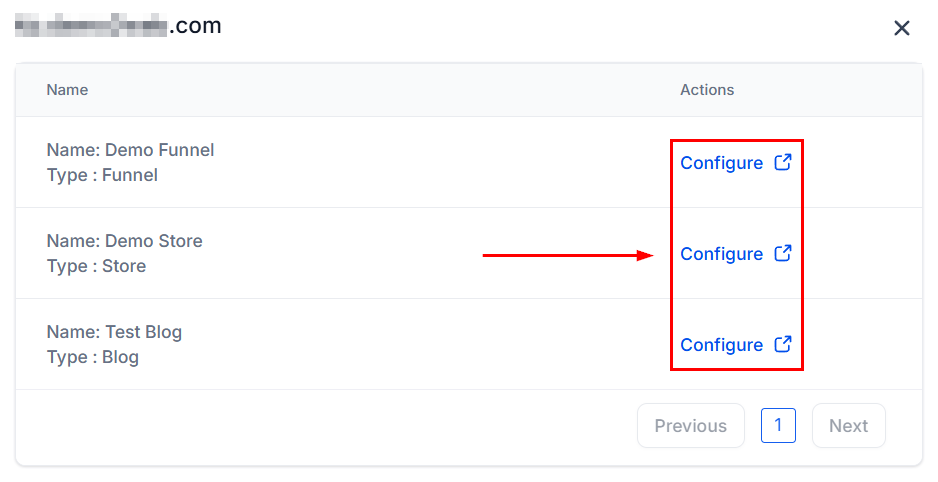The height and width of the screenshot is (482, 938).
Task: Open external link icon for Demo Store
Action: [783, 253]
